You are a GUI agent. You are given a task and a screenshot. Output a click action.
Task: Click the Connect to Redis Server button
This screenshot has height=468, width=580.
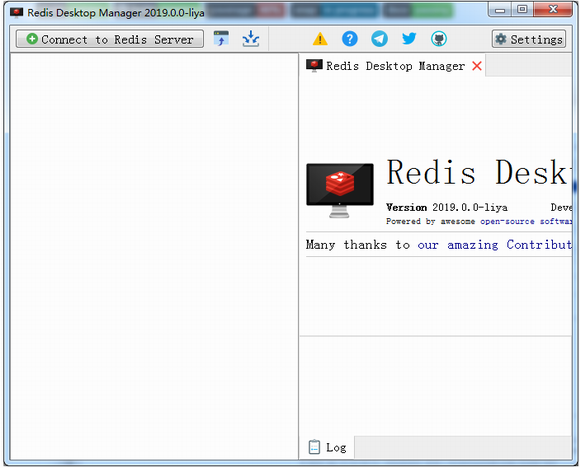tap(109, 39)
